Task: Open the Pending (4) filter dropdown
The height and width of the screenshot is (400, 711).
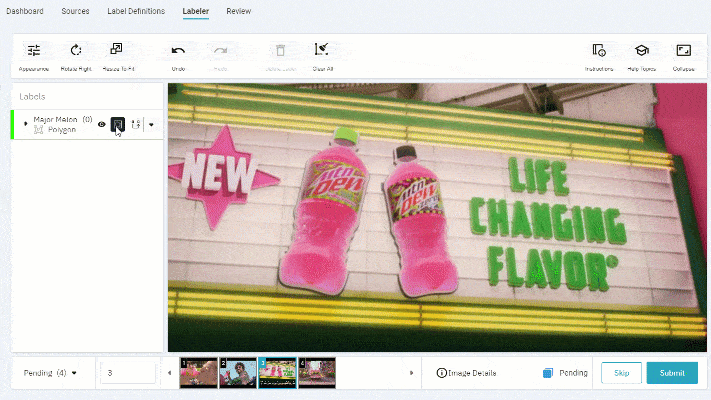Action: click(50, 373)
